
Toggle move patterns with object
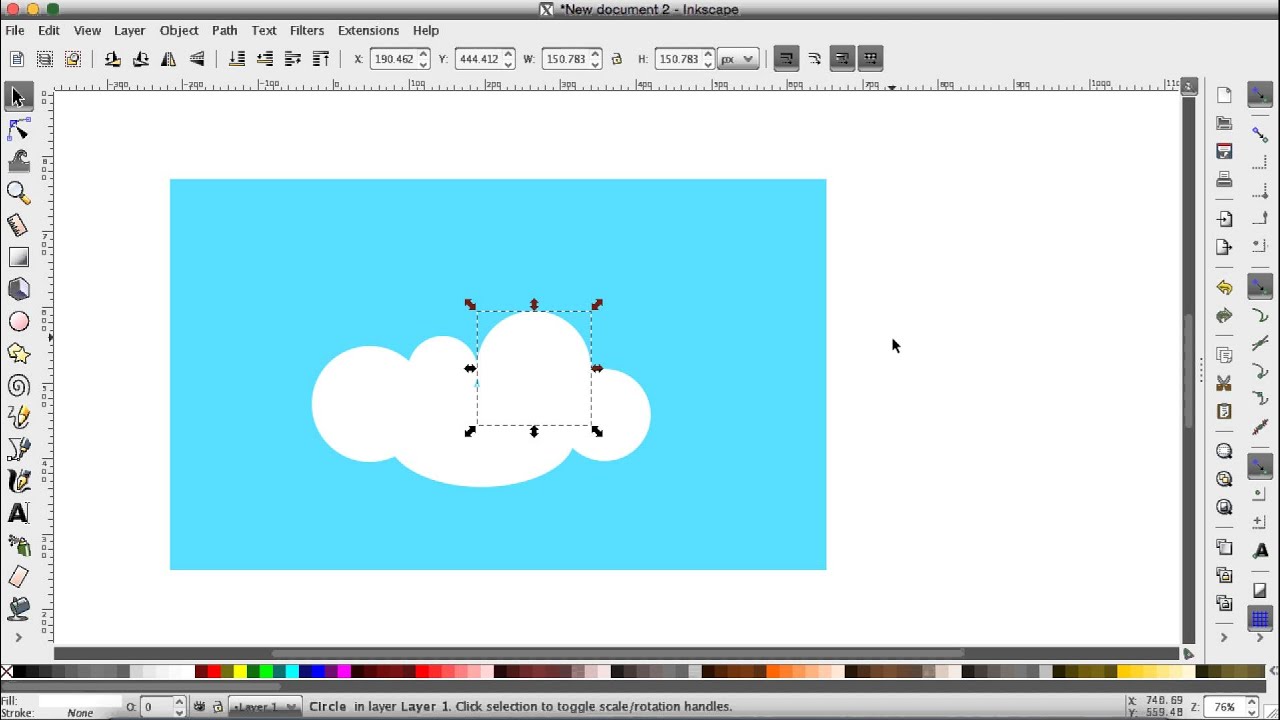pos(870,59)
